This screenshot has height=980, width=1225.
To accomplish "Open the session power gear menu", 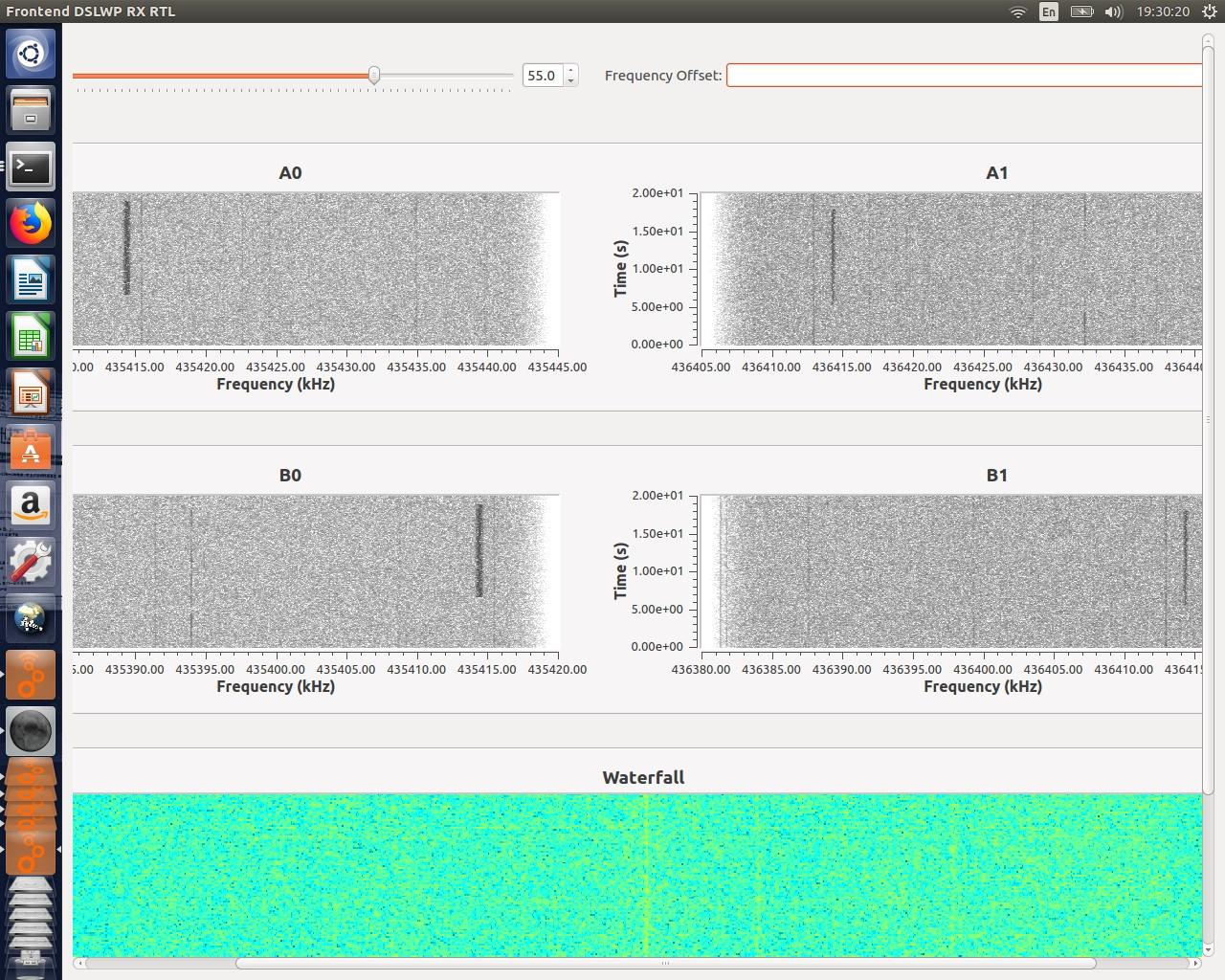I will [x=1210, y=11].
